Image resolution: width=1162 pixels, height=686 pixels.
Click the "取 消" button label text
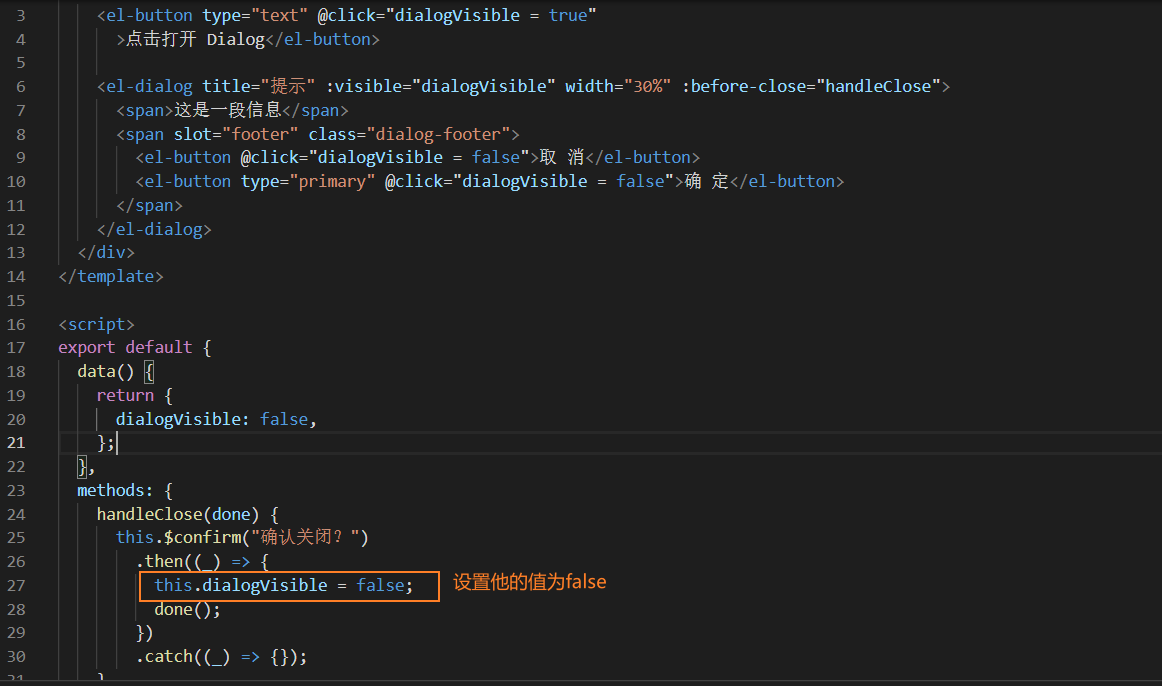[x=562, y=157]
